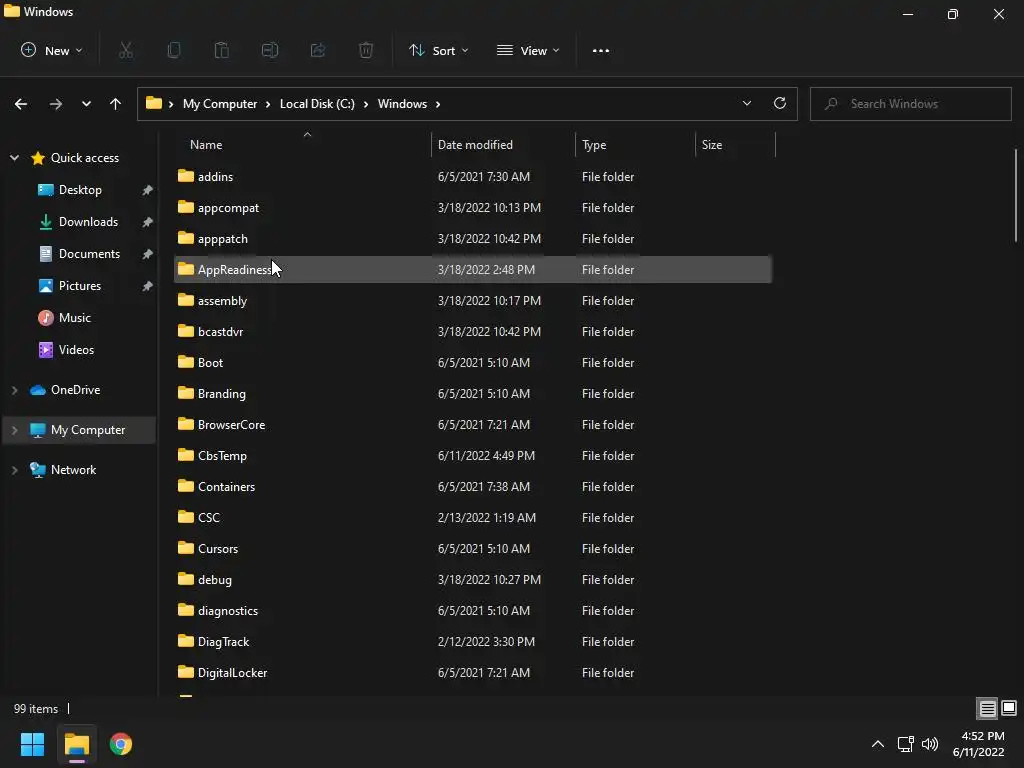Go back with the left arrow
The width and height of the screenshot is (1024, 768).
21,104
